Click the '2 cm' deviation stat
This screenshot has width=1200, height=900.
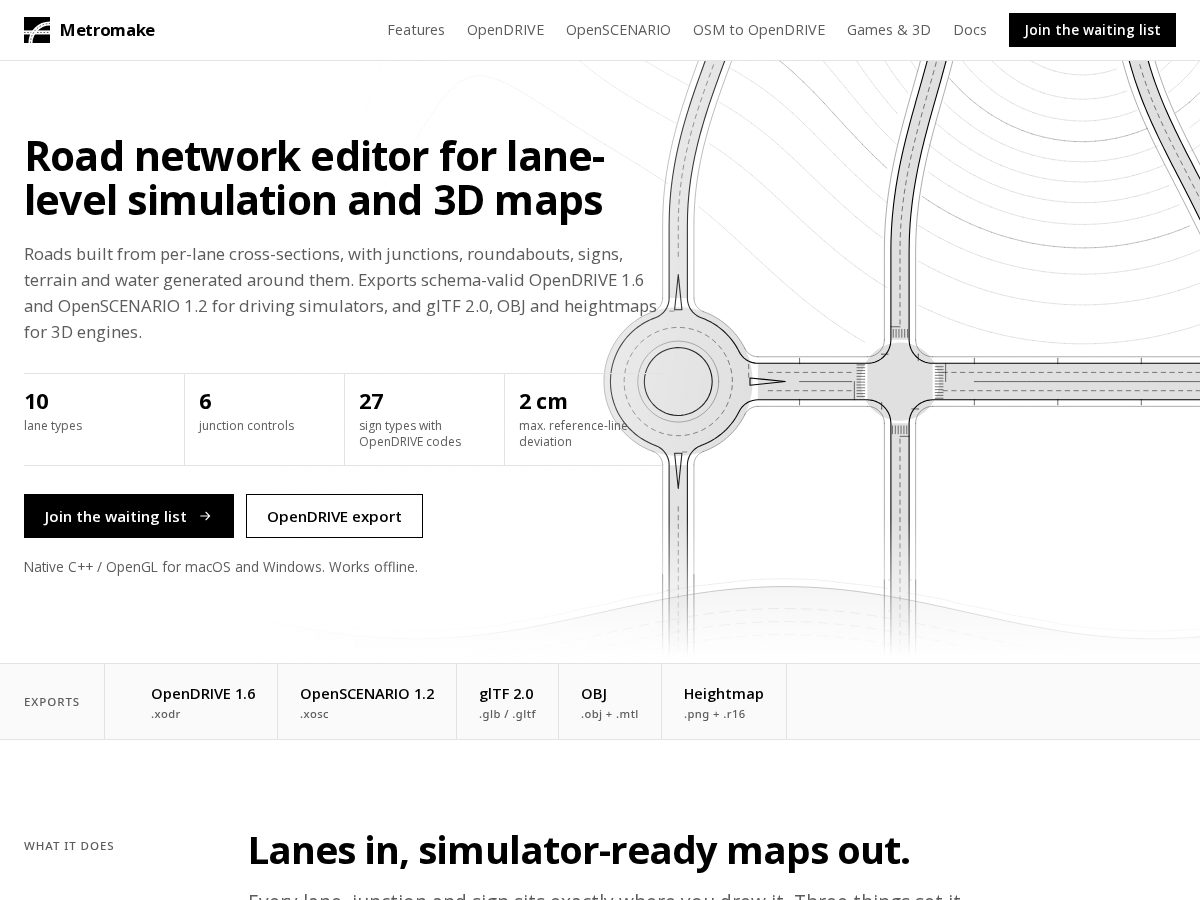click(583, 419)
